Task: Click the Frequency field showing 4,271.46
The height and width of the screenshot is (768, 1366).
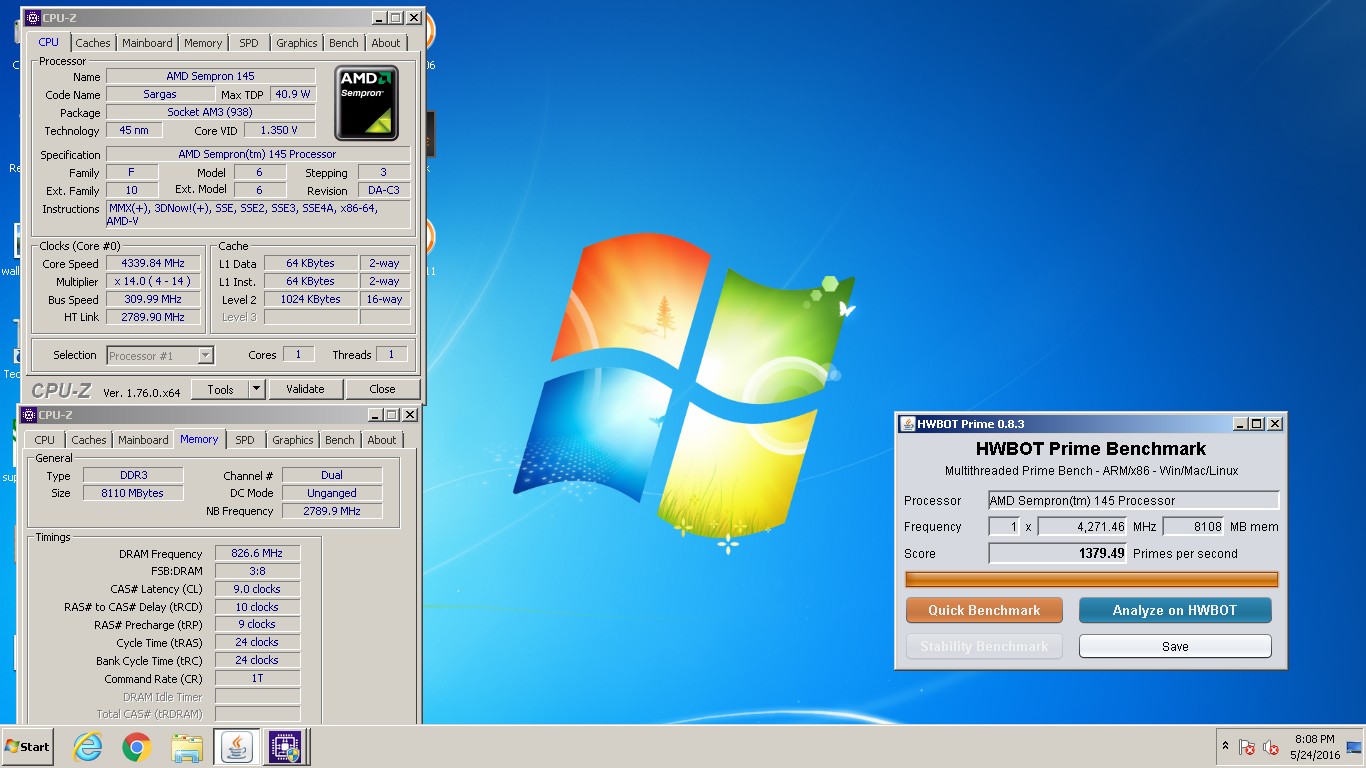Action: pos(1084,527)
